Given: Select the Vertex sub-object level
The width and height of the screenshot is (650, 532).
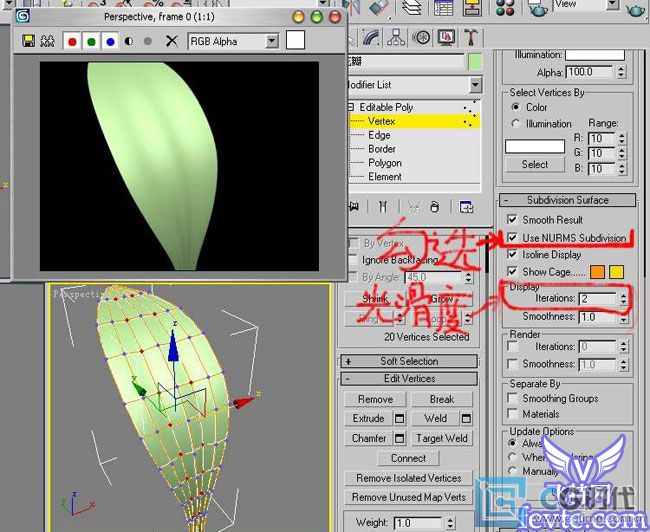Looking at the screenshot, I should [381, 121].
